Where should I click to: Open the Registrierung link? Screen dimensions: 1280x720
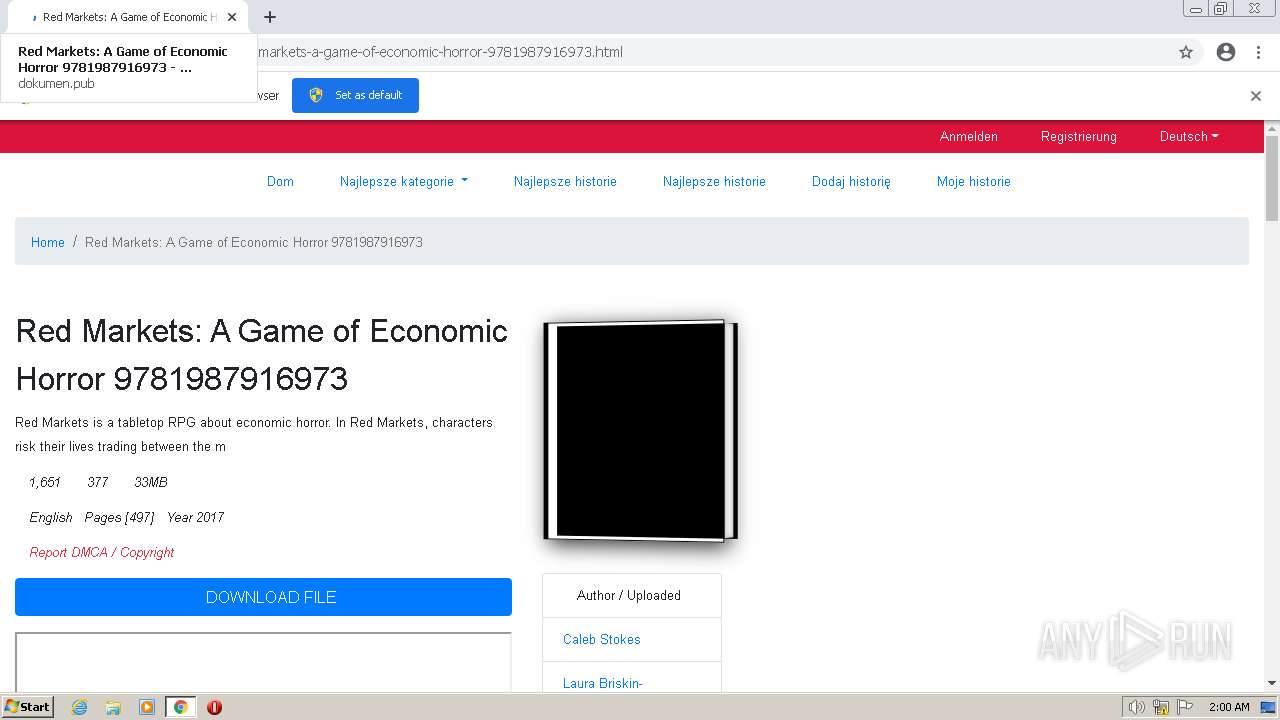point(1078,137)
